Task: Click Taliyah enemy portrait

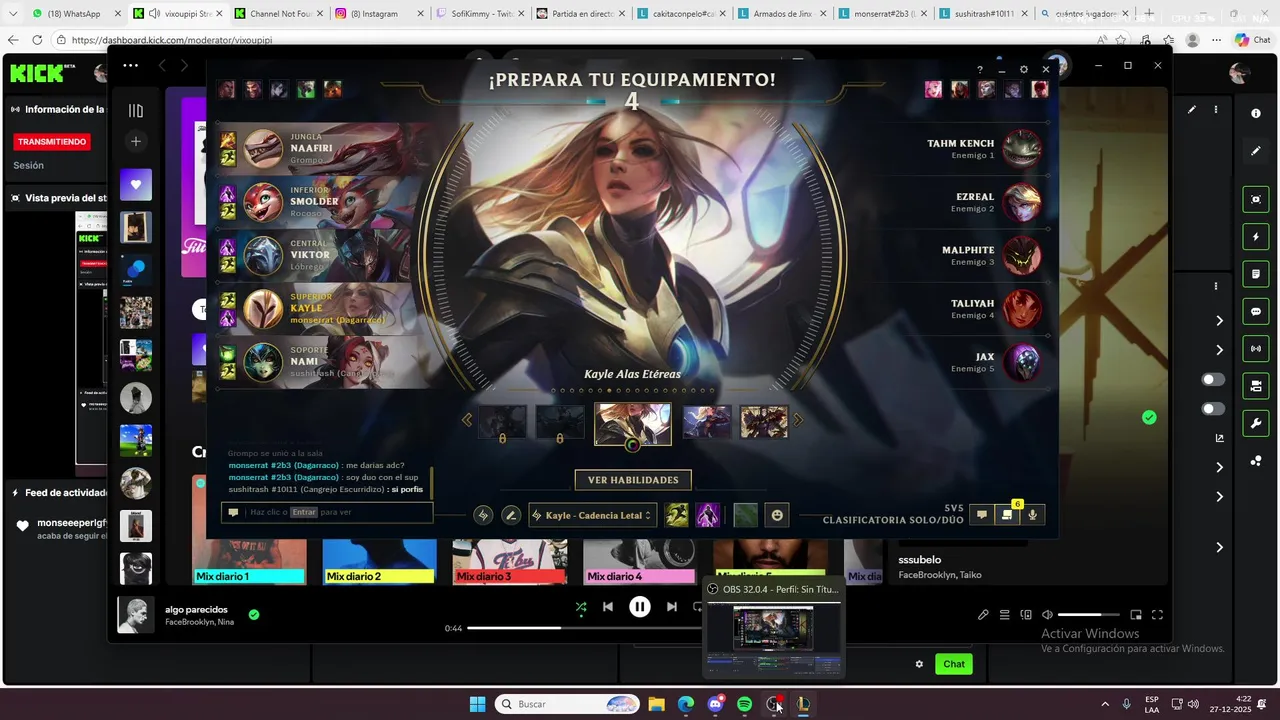Action: 1023,309
